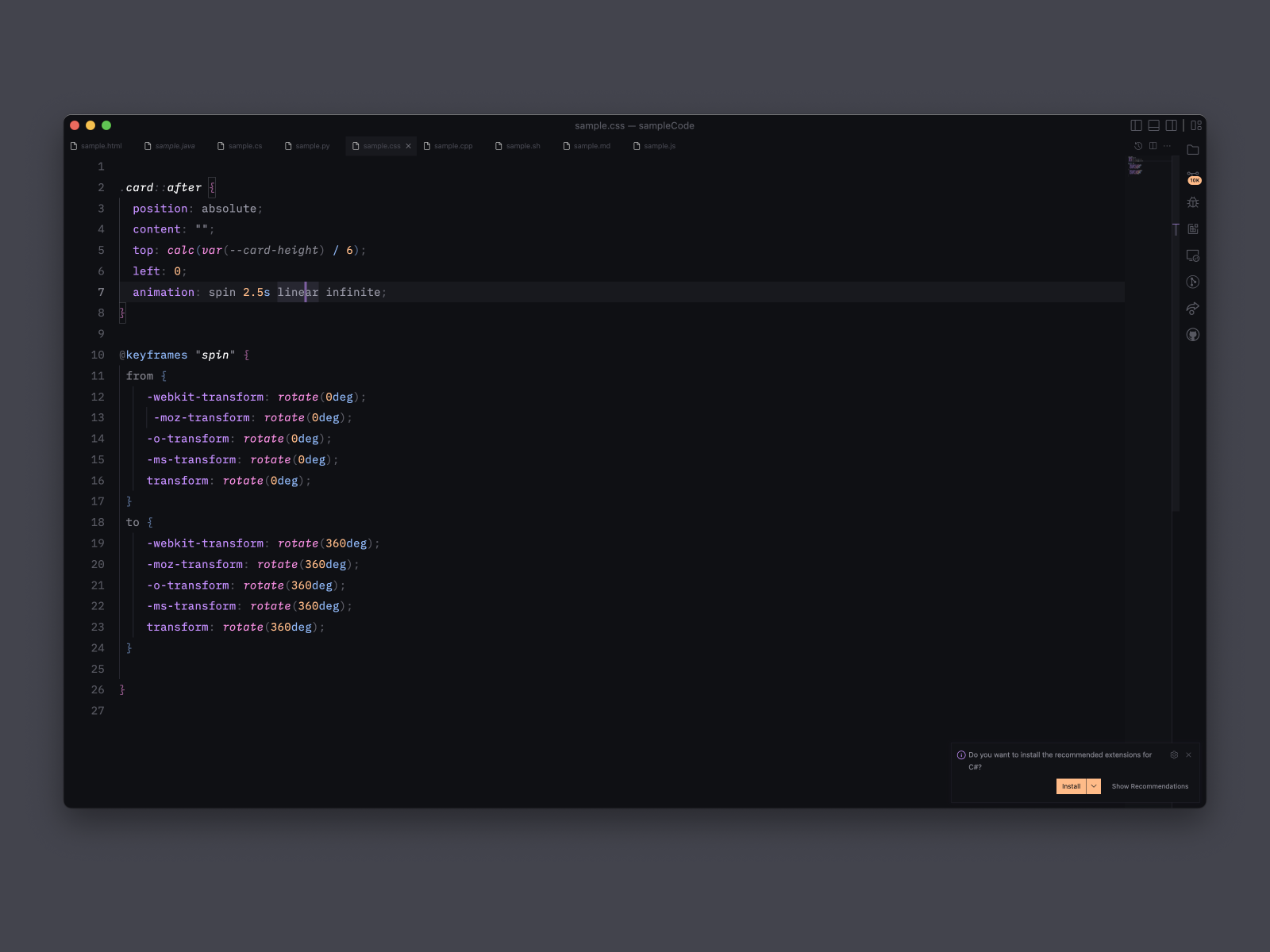Click '--card-height' variable on line 5
Image resolution: width=1270 pixels, height=952 pixels.
(274, 250)
